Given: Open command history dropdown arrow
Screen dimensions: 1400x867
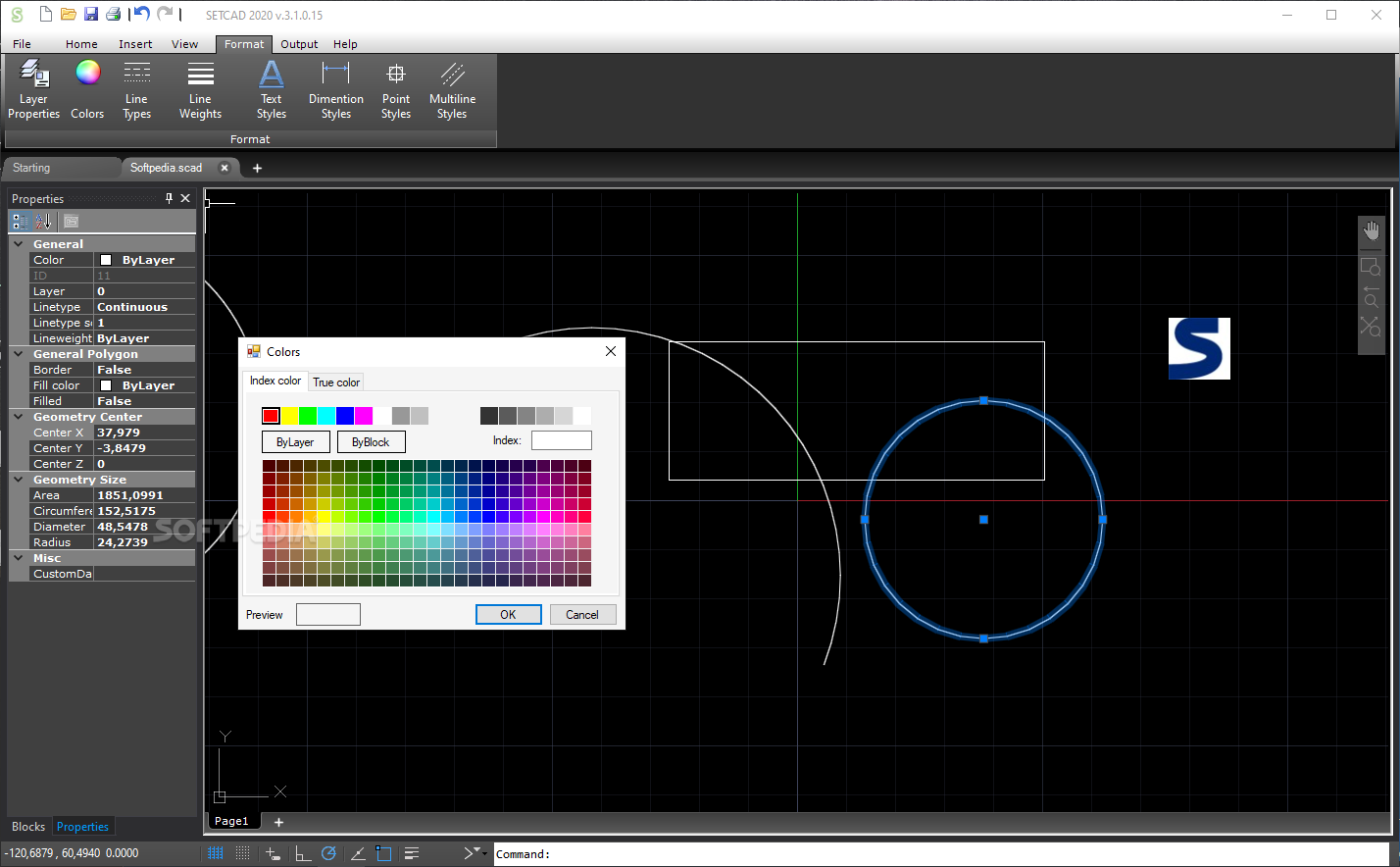Looking at the screenshot, I should [484, 853].
